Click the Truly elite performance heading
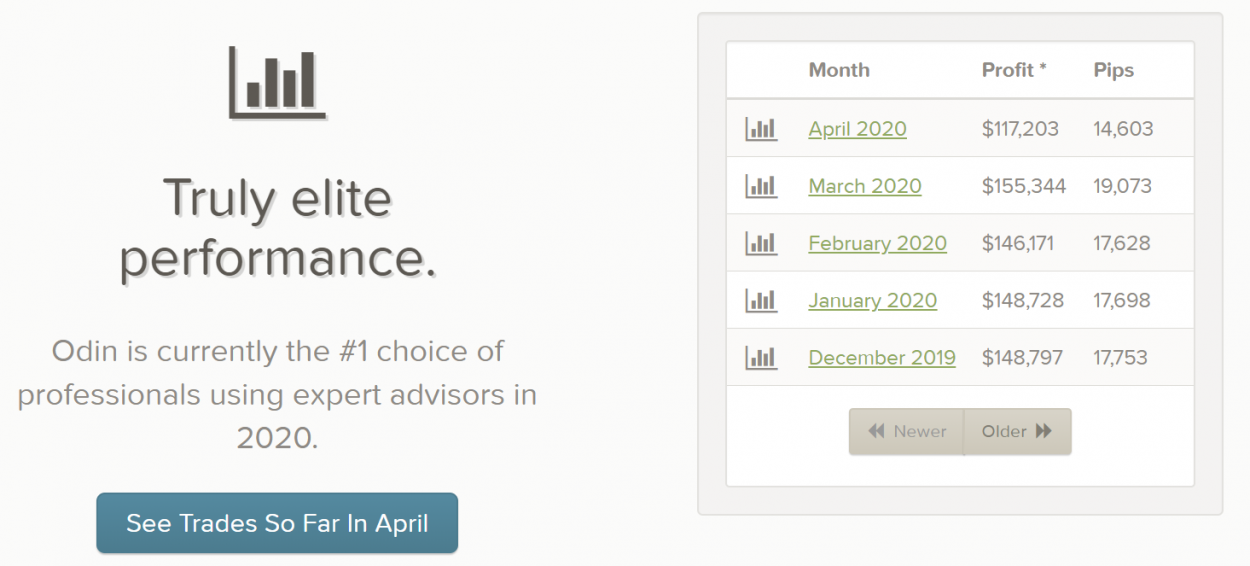Viewport: 1250px width, 566px height. 277,228
